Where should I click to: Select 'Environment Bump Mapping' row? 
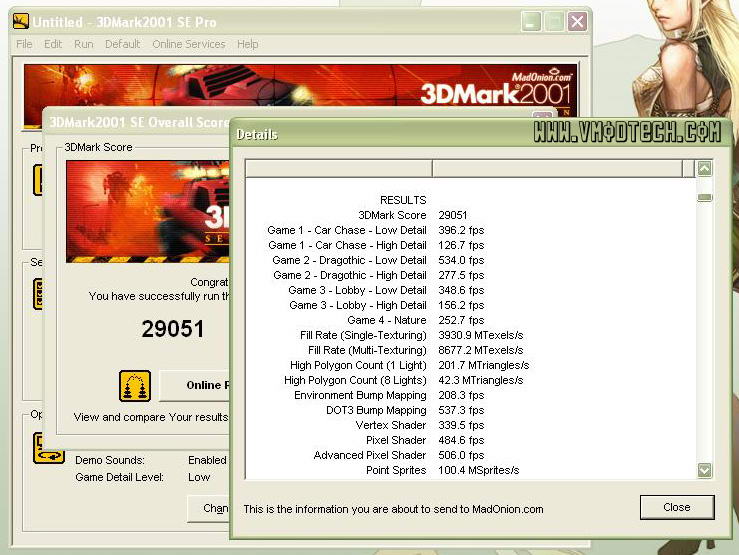[x=470, y=396]
